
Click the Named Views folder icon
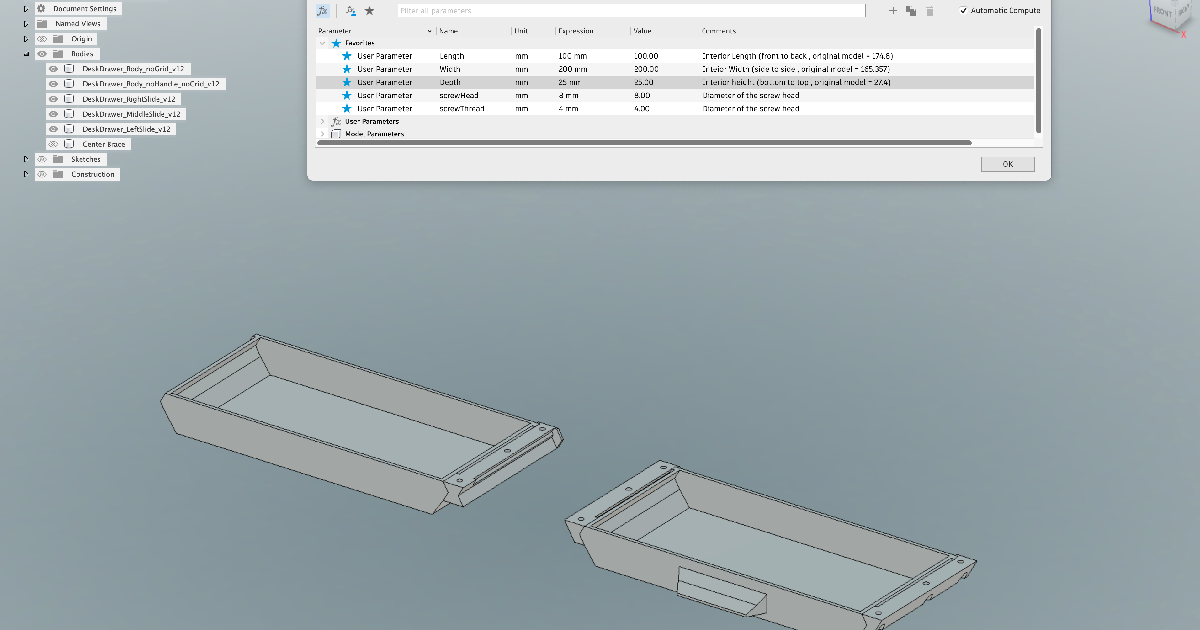click(x=41, y=22)
